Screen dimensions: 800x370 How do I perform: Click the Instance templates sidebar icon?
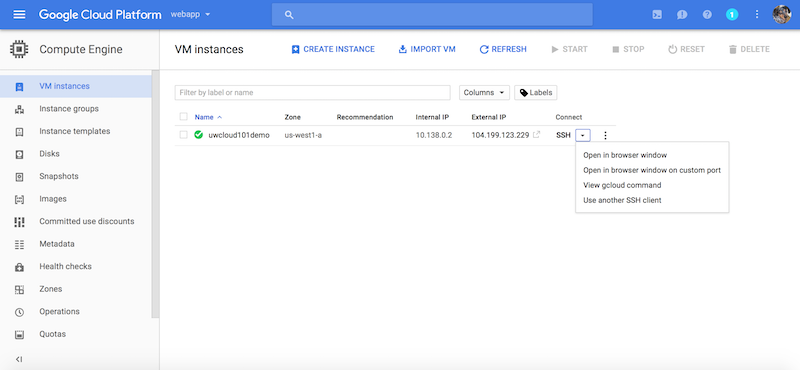coord(19,131)
